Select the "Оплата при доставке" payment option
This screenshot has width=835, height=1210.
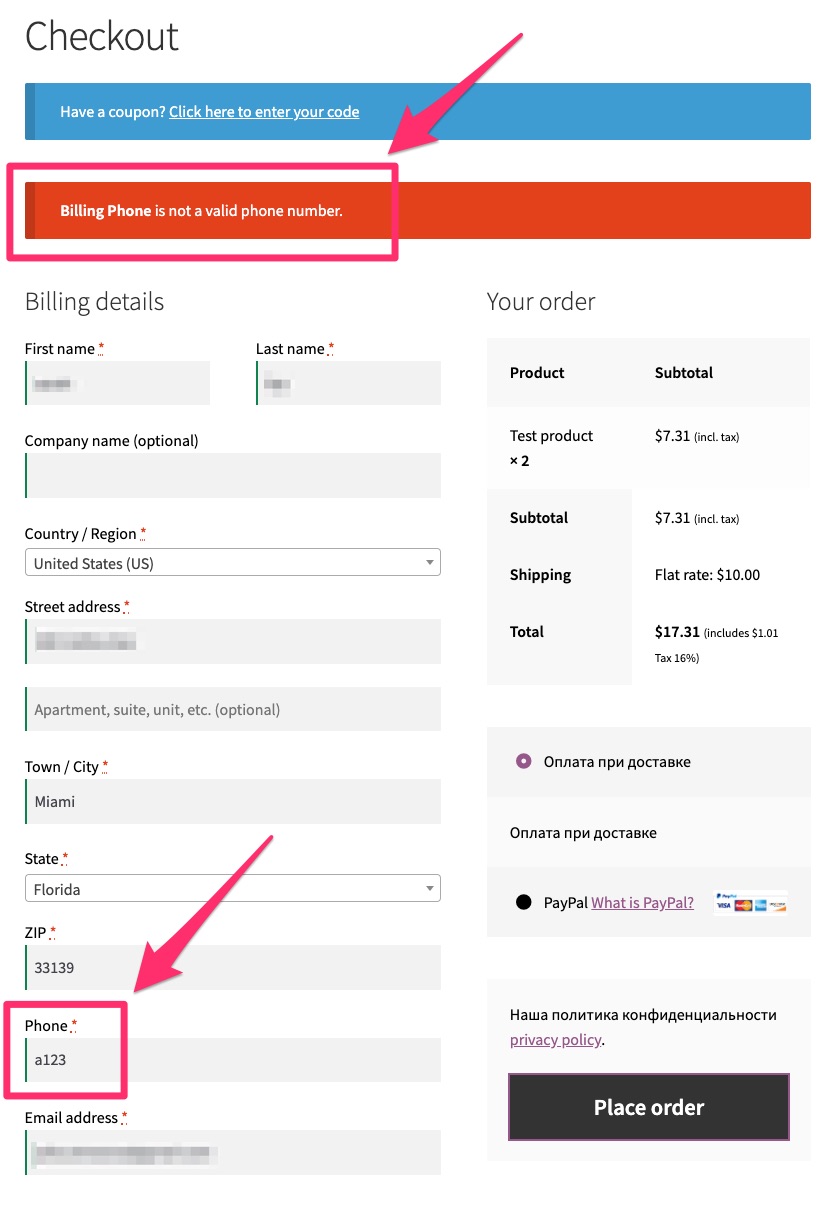click(523, 761)
